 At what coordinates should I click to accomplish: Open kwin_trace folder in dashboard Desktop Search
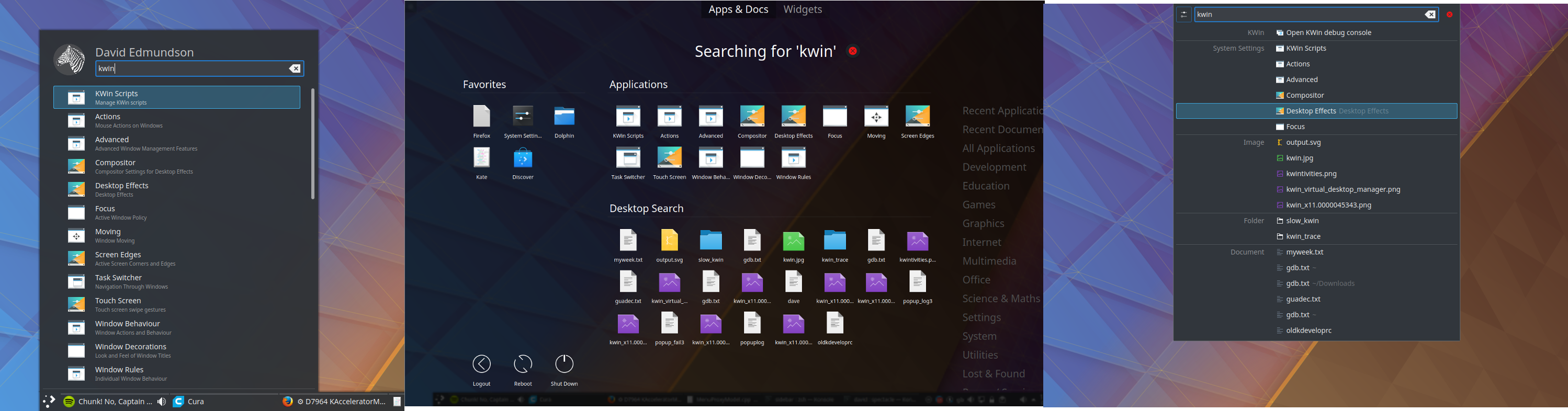coord(834,246)
